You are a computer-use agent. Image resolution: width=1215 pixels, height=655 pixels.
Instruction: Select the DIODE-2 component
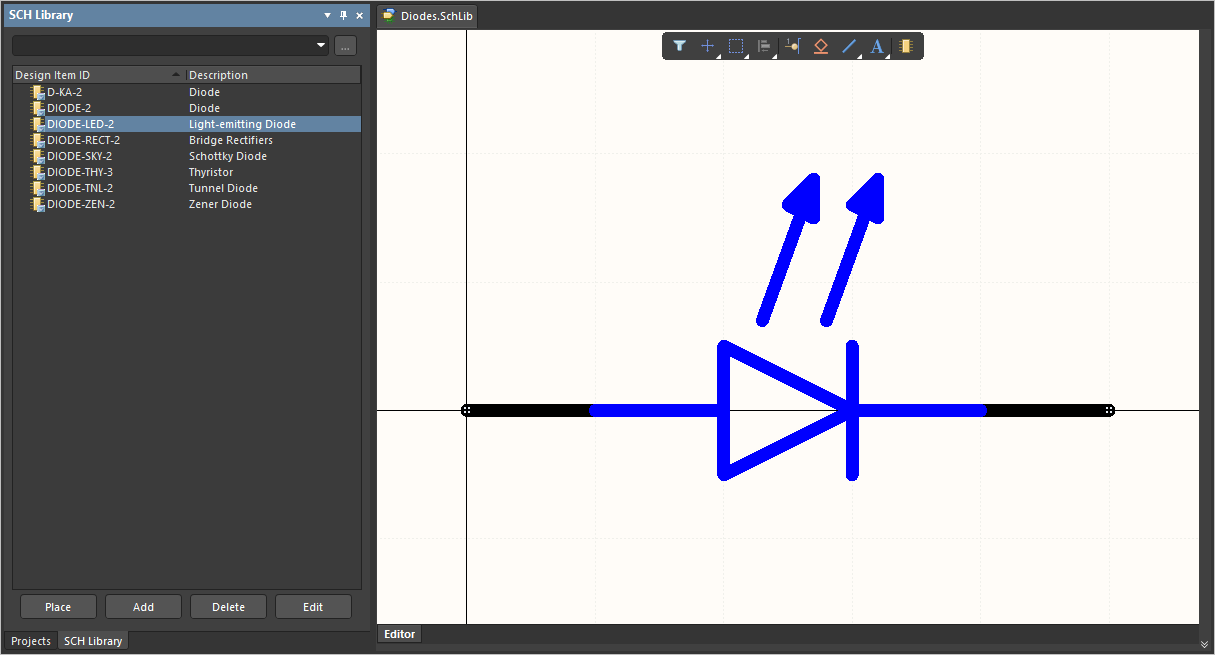69,108
